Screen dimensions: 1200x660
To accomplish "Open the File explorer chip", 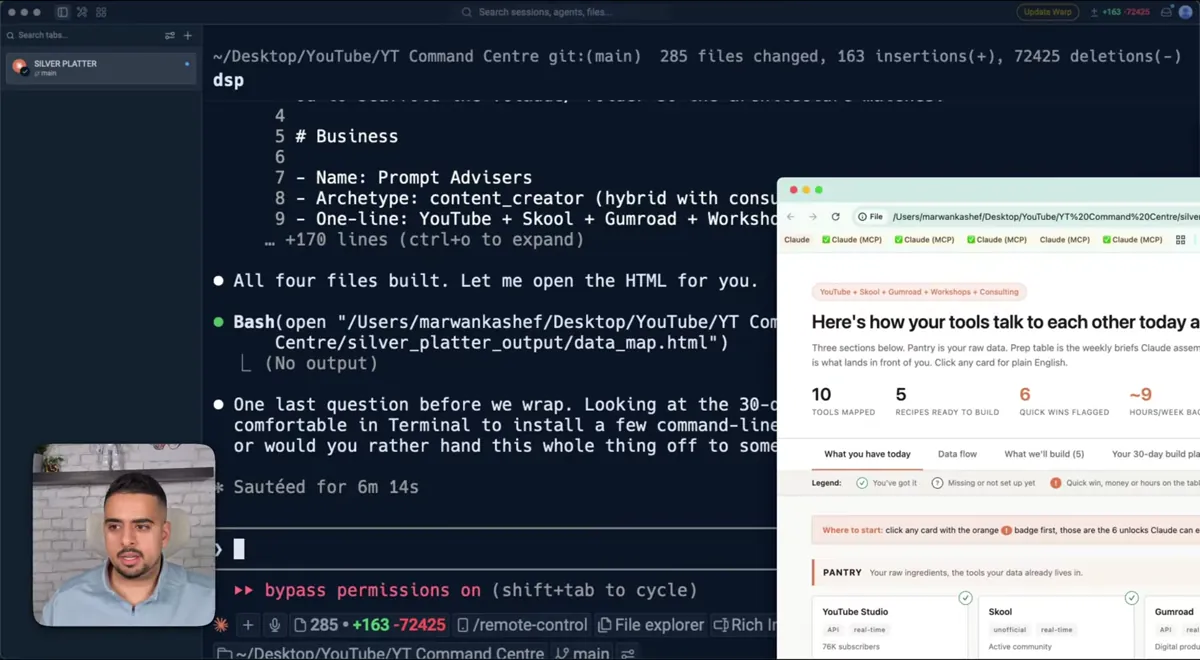I will click(651, 625).
